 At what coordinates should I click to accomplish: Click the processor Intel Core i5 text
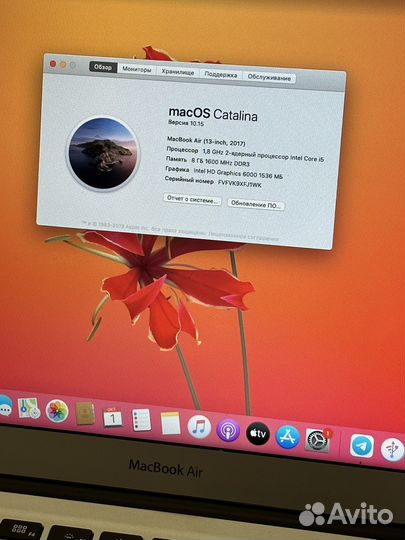[x=263, y=155]
